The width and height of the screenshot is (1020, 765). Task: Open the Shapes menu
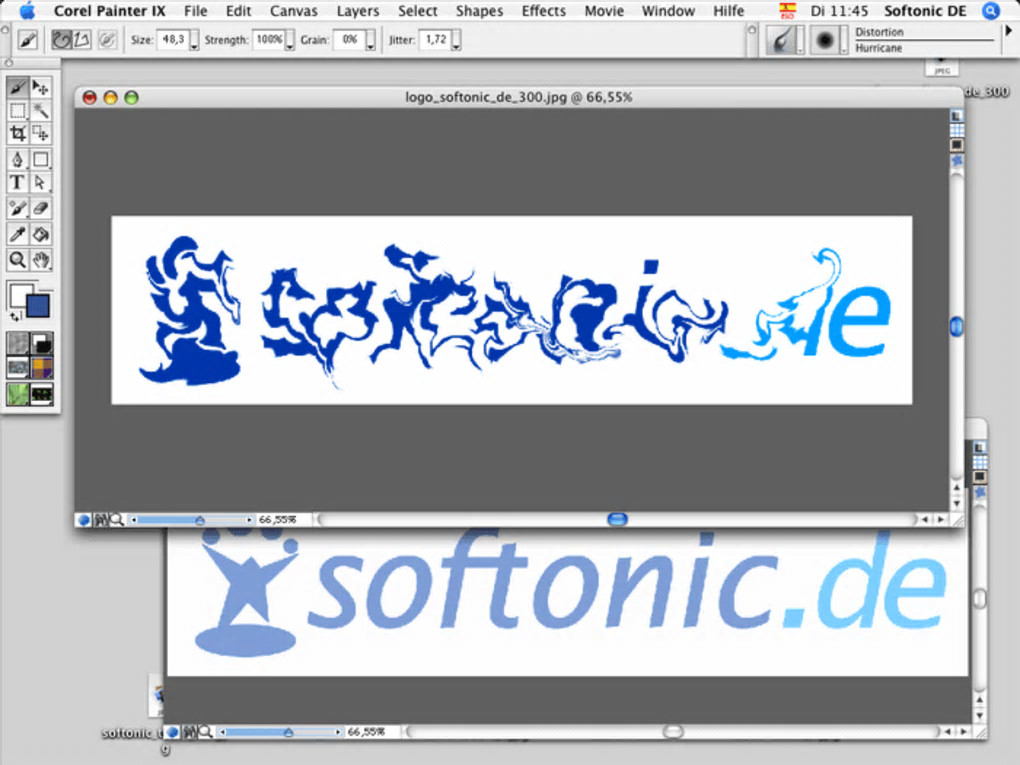pos(479,11)
